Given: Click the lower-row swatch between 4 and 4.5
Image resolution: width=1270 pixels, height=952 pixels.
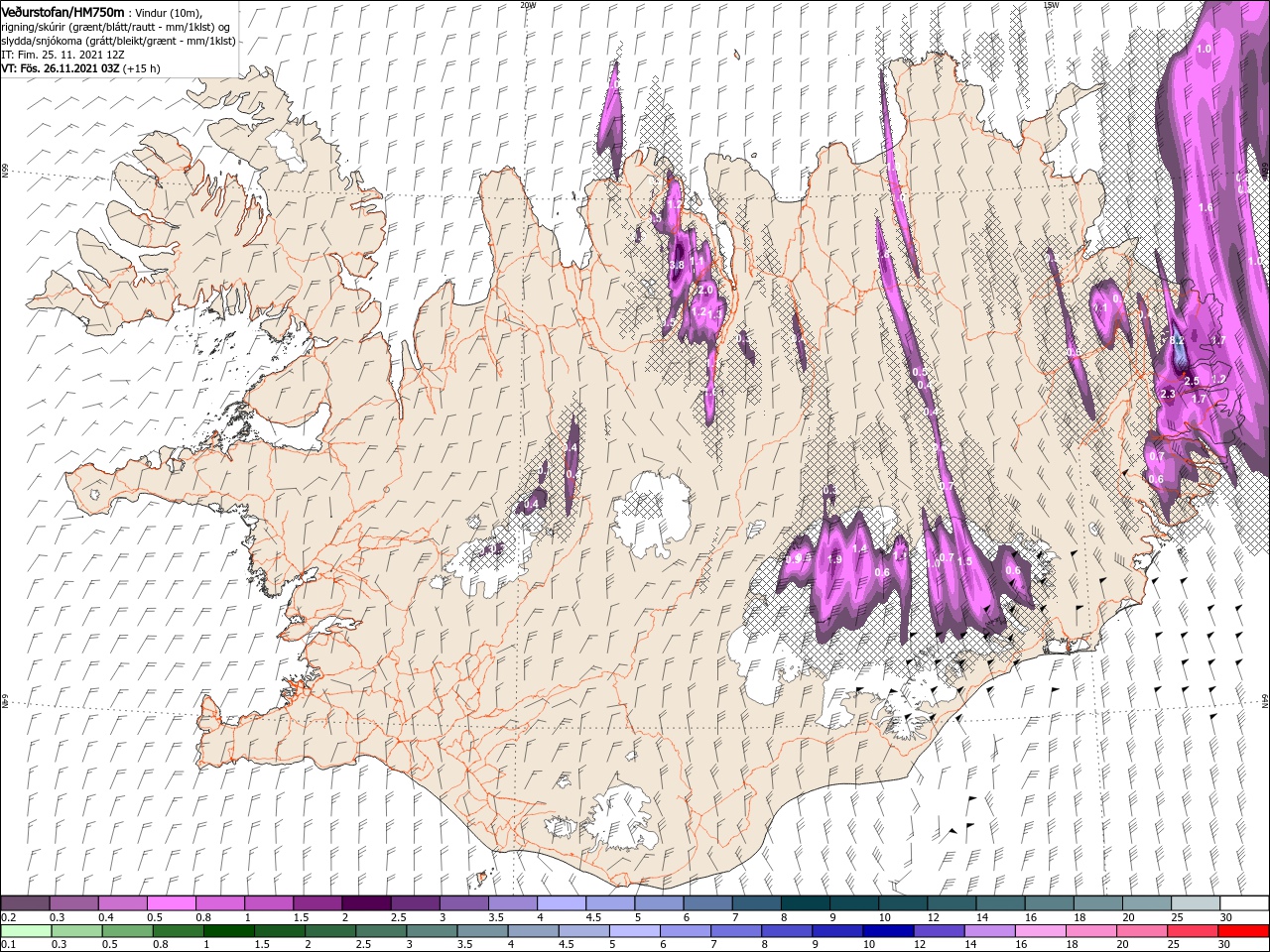Looking at the screenshot, I should 534,931.
